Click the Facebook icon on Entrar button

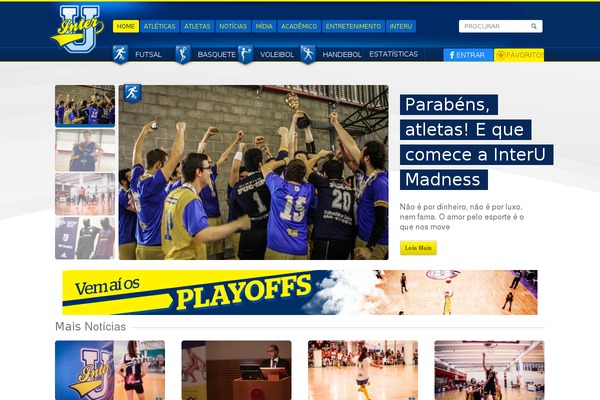452,55
